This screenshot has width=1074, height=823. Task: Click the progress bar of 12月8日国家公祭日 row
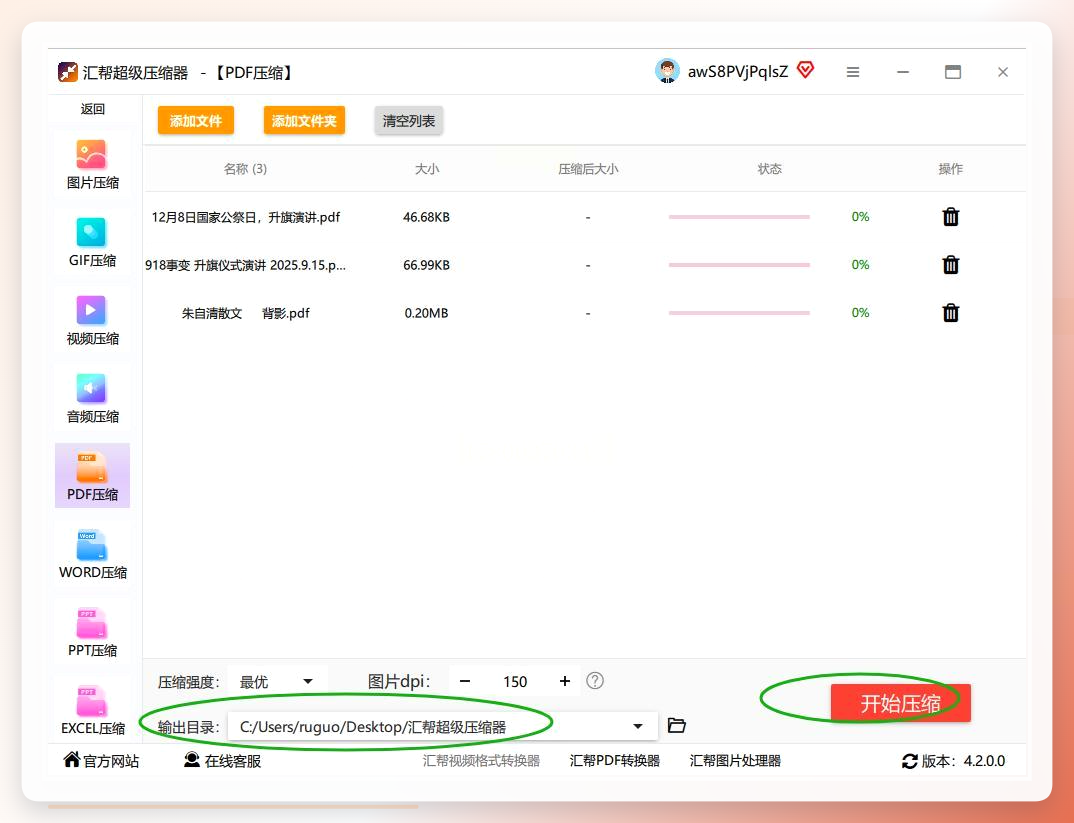click(x=739, y=217)
